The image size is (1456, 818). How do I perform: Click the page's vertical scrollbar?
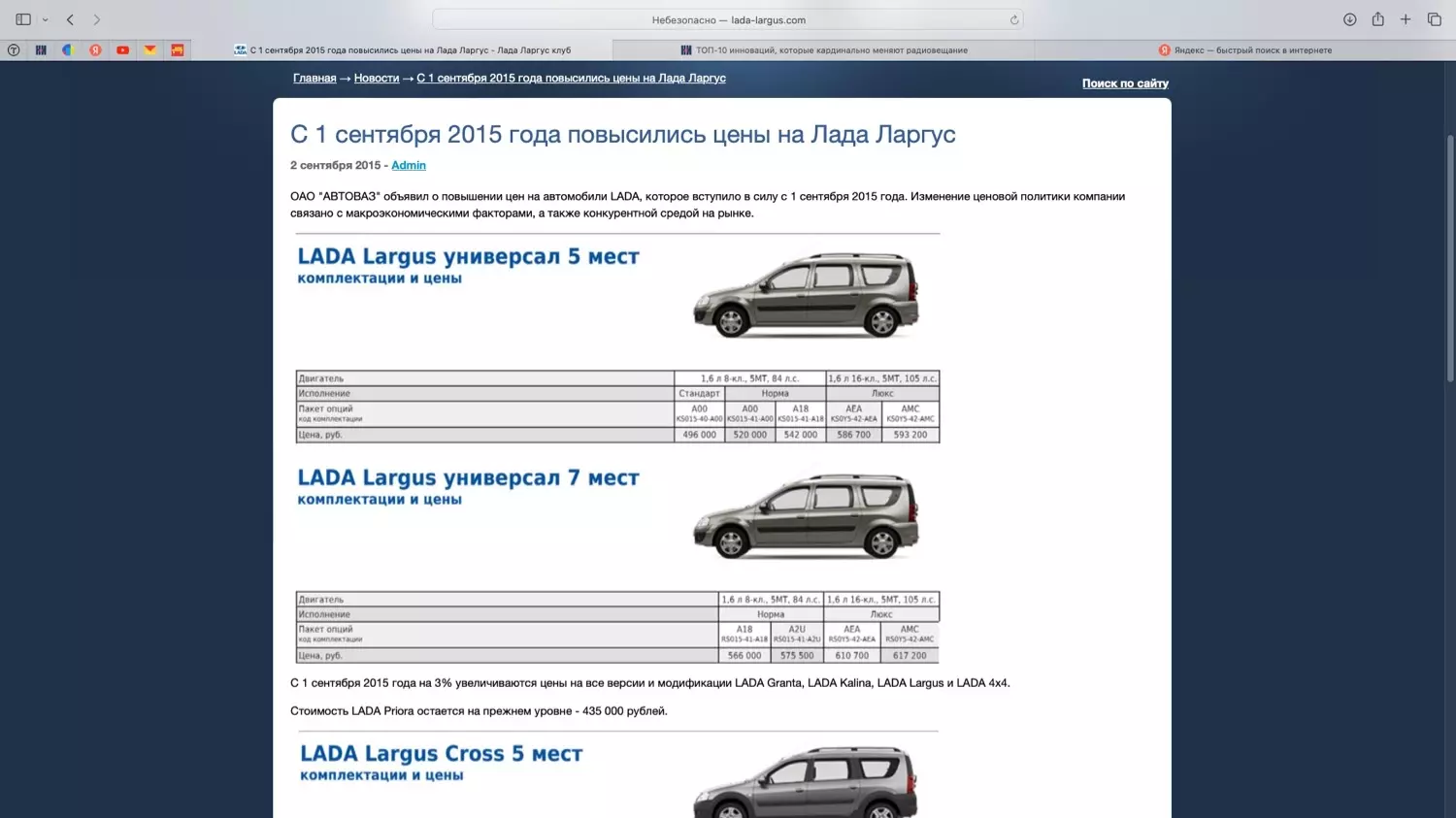click(x=1450, y=257)
